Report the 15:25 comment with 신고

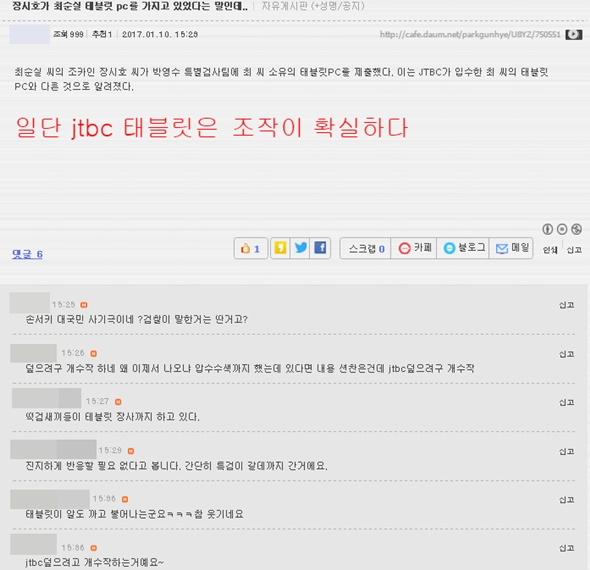click(567, 305)
